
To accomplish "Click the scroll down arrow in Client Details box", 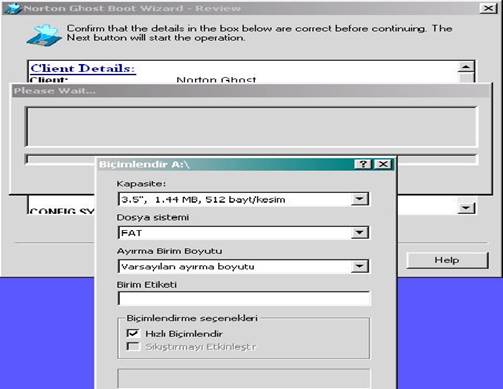I will pyautogui.click(x=466, y=209).
